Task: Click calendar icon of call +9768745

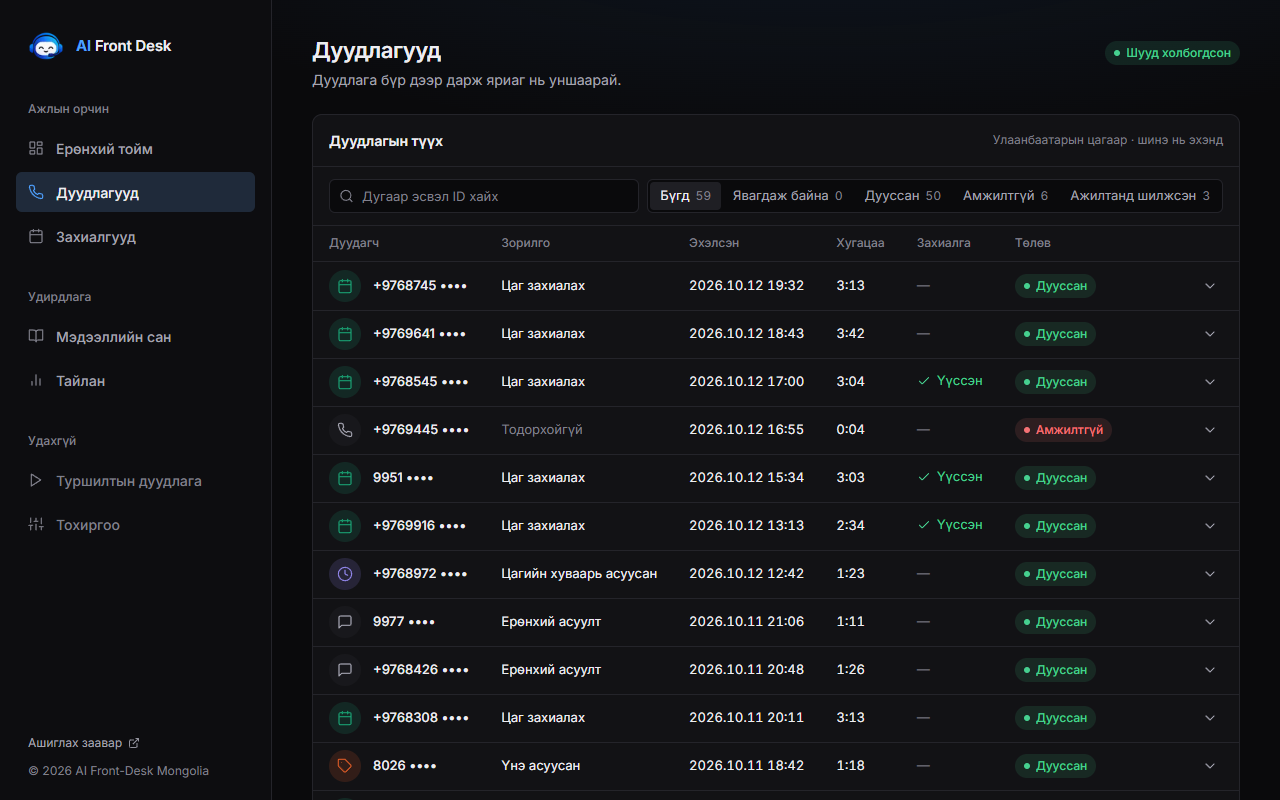Action: point(345,286)
